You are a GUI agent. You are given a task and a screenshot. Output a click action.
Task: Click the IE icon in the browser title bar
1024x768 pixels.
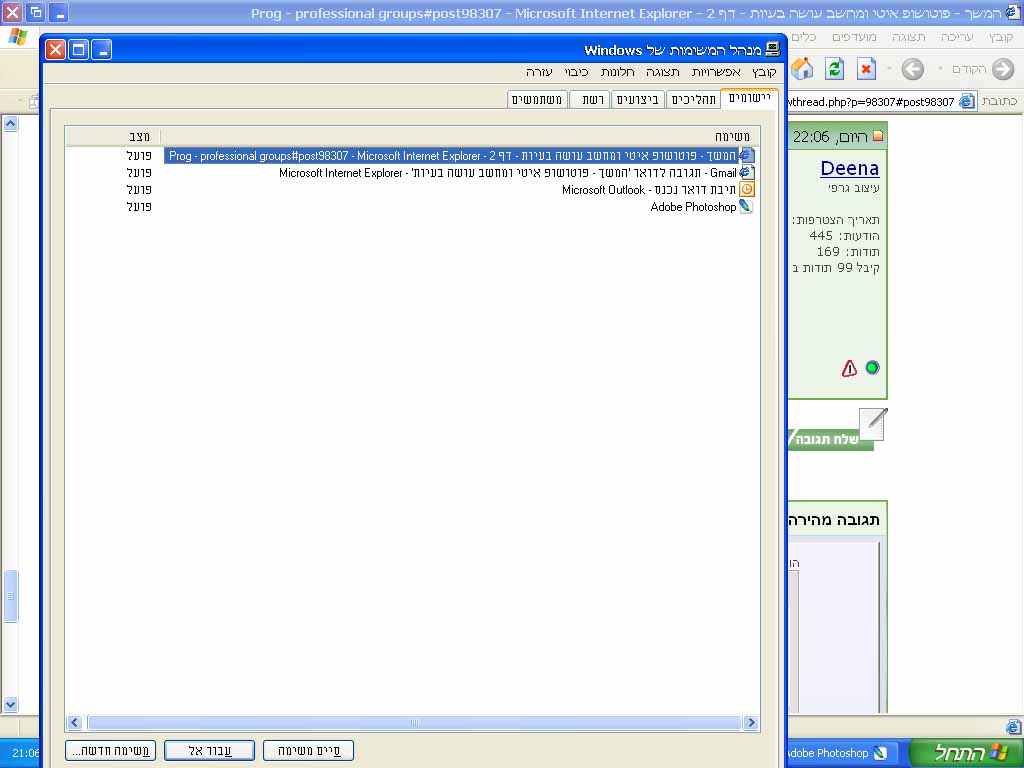pos(1013,12)
